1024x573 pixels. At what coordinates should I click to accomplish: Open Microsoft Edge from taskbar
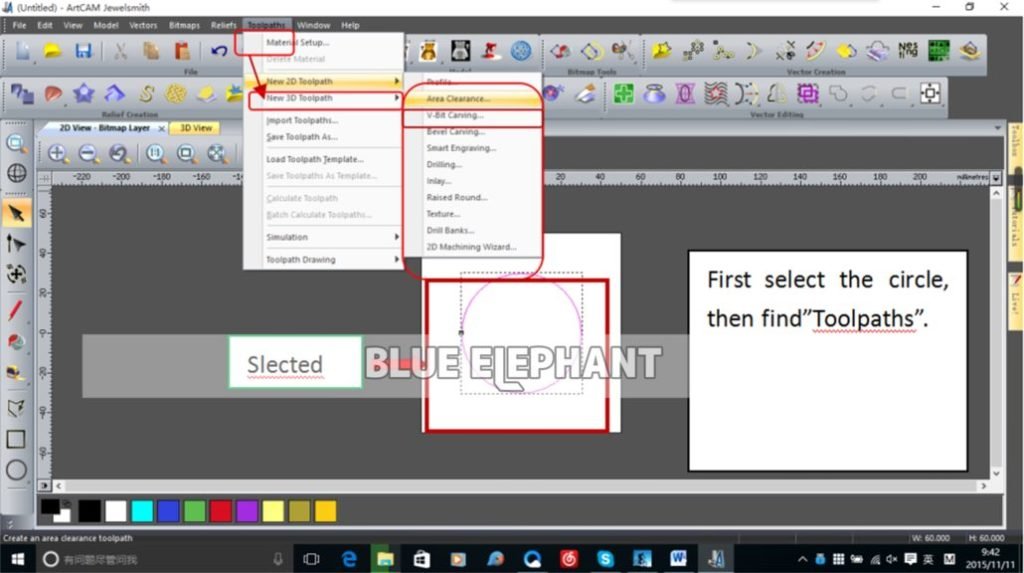349,559
